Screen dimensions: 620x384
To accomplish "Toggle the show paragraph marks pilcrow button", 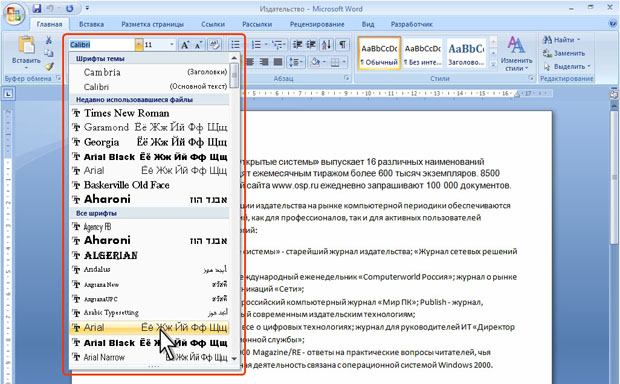I will pyautogui.click(x=343, y=45).
